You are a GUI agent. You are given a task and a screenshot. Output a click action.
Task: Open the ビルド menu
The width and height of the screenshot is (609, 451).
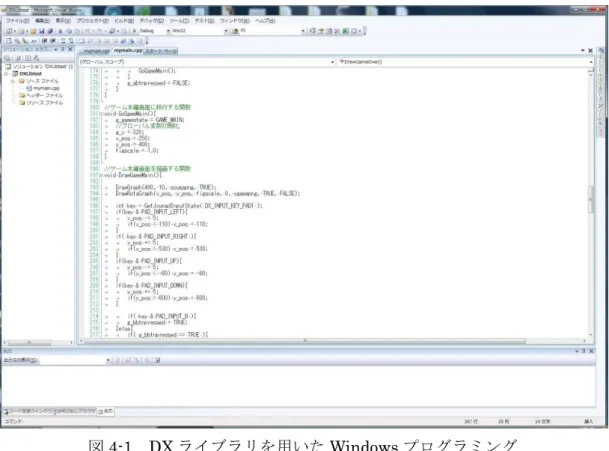tap(124, 21)
